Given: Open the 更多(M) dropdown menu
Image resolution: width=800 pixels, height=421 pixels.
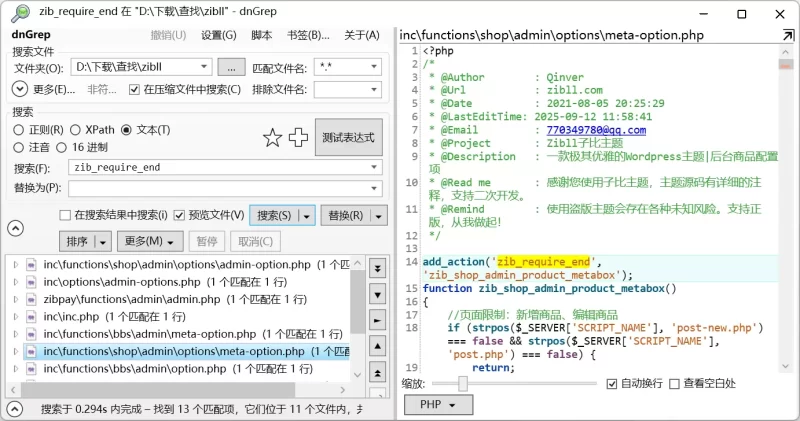Looking at the screenshot, I should click(x=150, y=241).
